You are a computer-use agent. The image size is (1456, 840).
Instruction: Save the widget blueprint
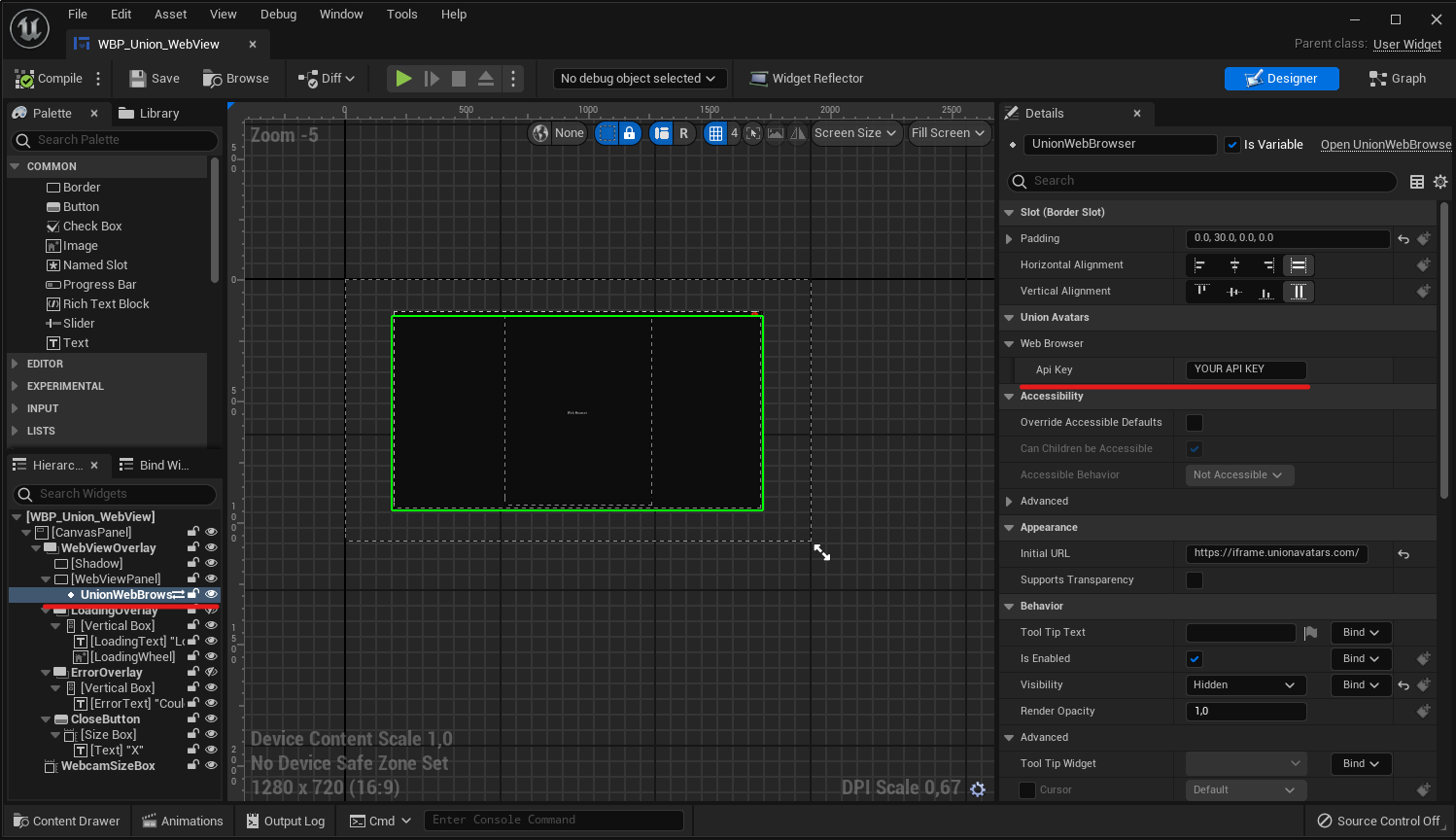155,79
